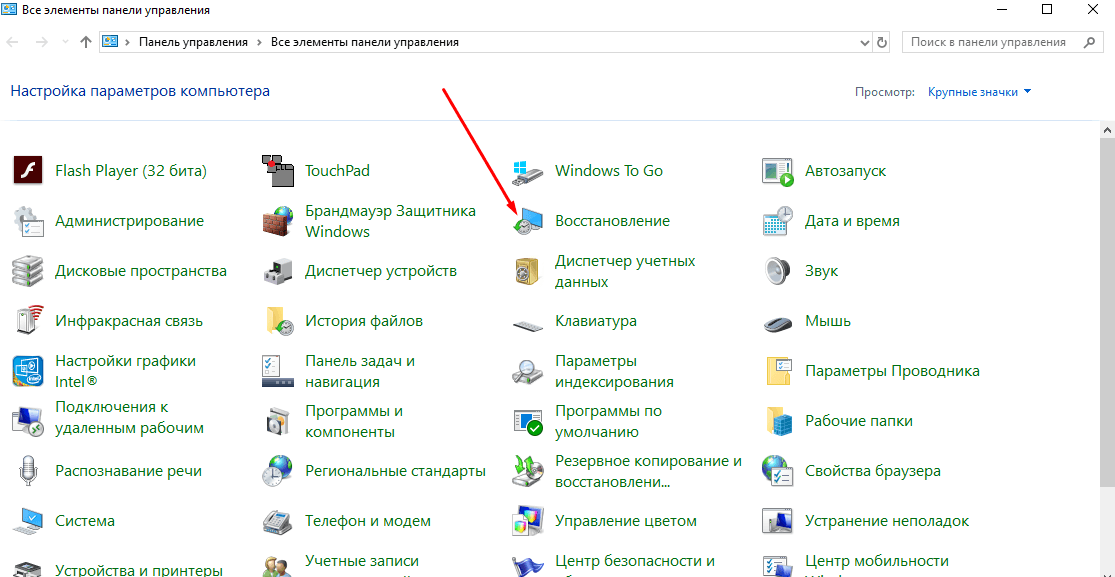Screen dimensions: 1115x577
Task: Open the Подключения к удаленным рабочим icon
Action: pyautogui.click(x=28, y=420)
